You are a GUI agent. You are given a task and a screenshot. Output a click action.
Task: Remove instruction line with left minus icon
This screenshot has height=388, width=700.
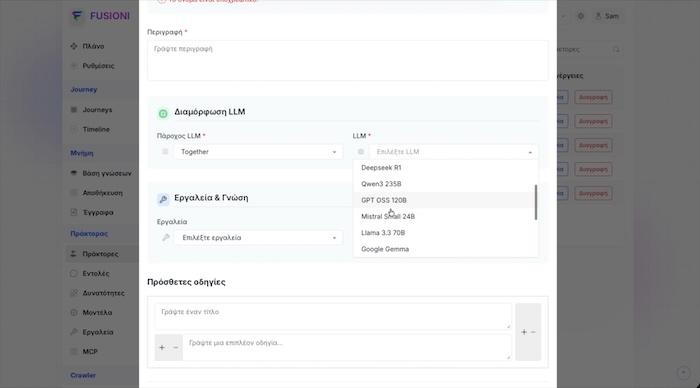[175, 347]
